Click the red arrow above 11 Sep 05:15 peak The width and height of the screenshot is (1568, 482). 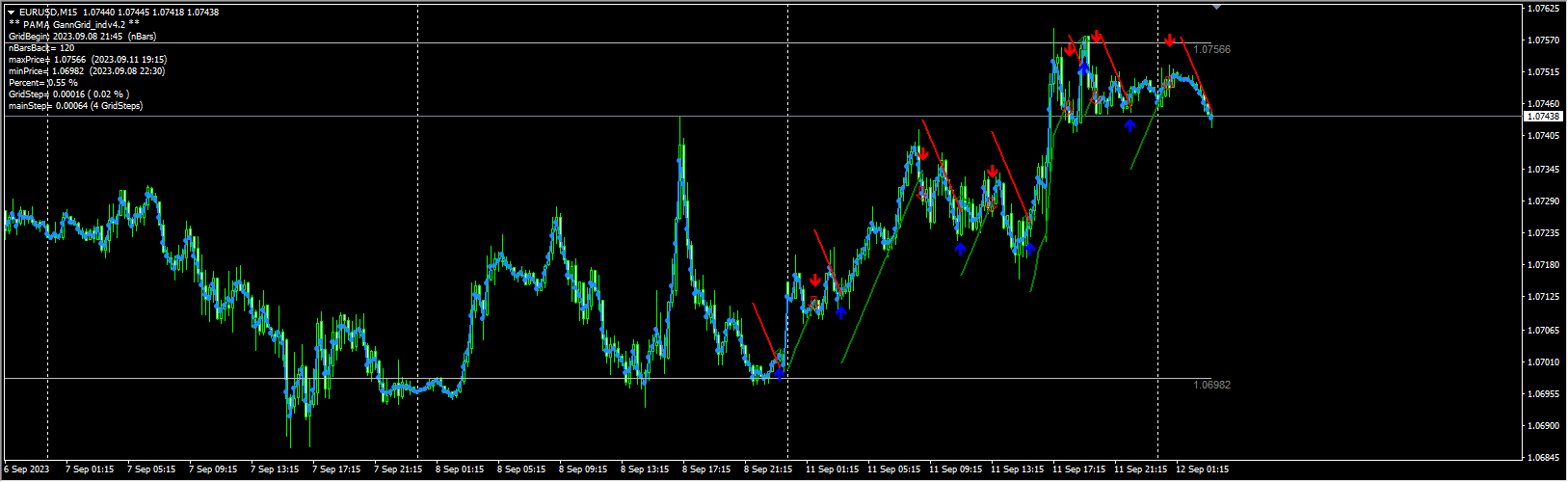click(x=922, y=154)
